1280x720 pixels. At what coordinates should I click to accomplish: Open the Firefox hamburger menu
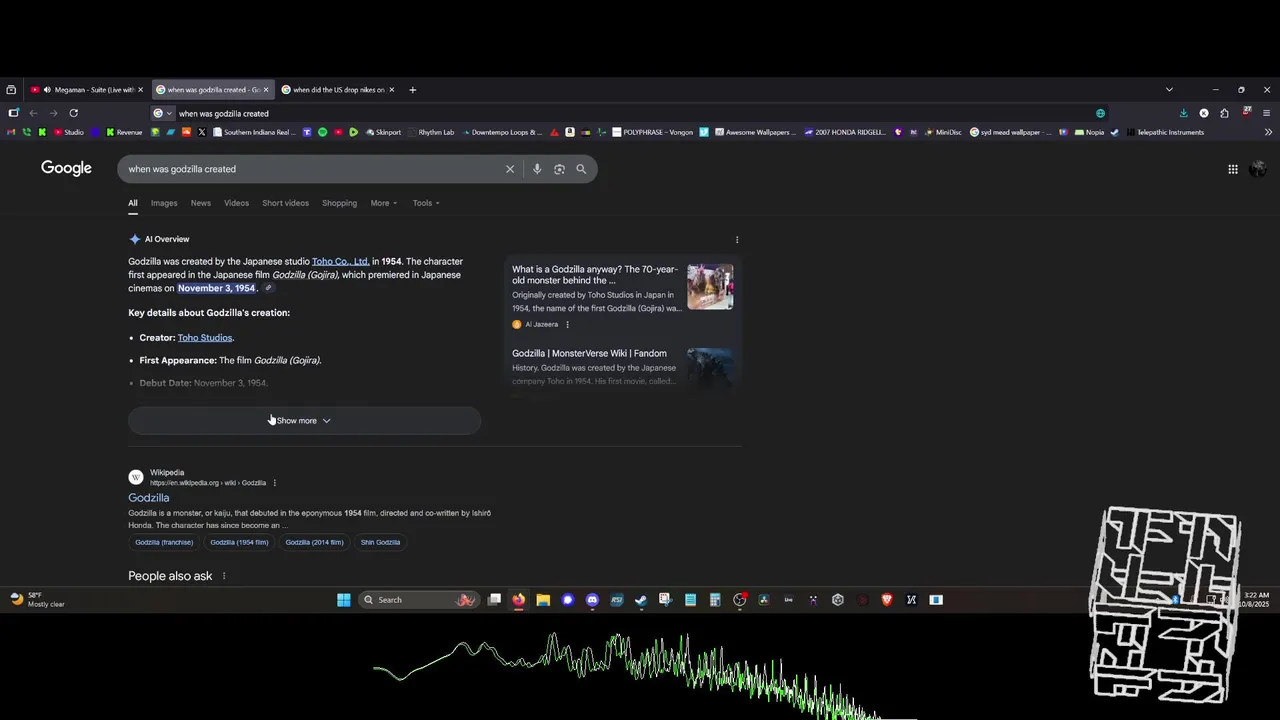point(1267,113)
